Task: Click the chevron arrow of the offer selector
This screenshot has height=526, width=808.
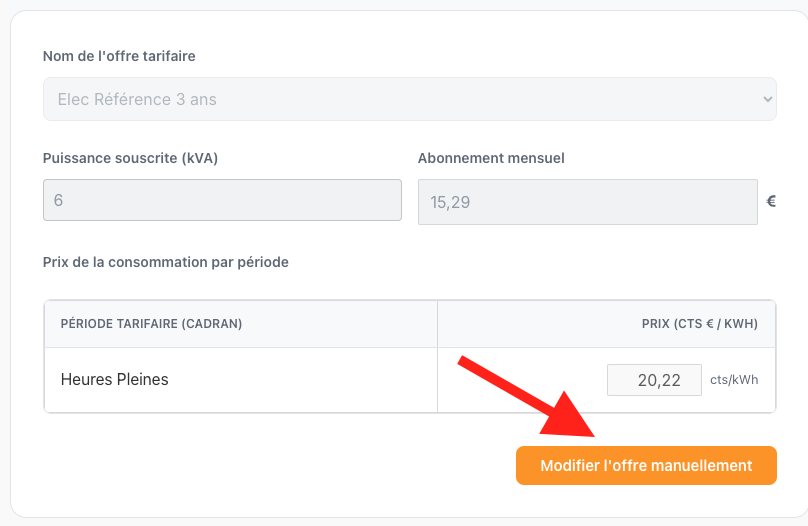Action: [767, 99]
